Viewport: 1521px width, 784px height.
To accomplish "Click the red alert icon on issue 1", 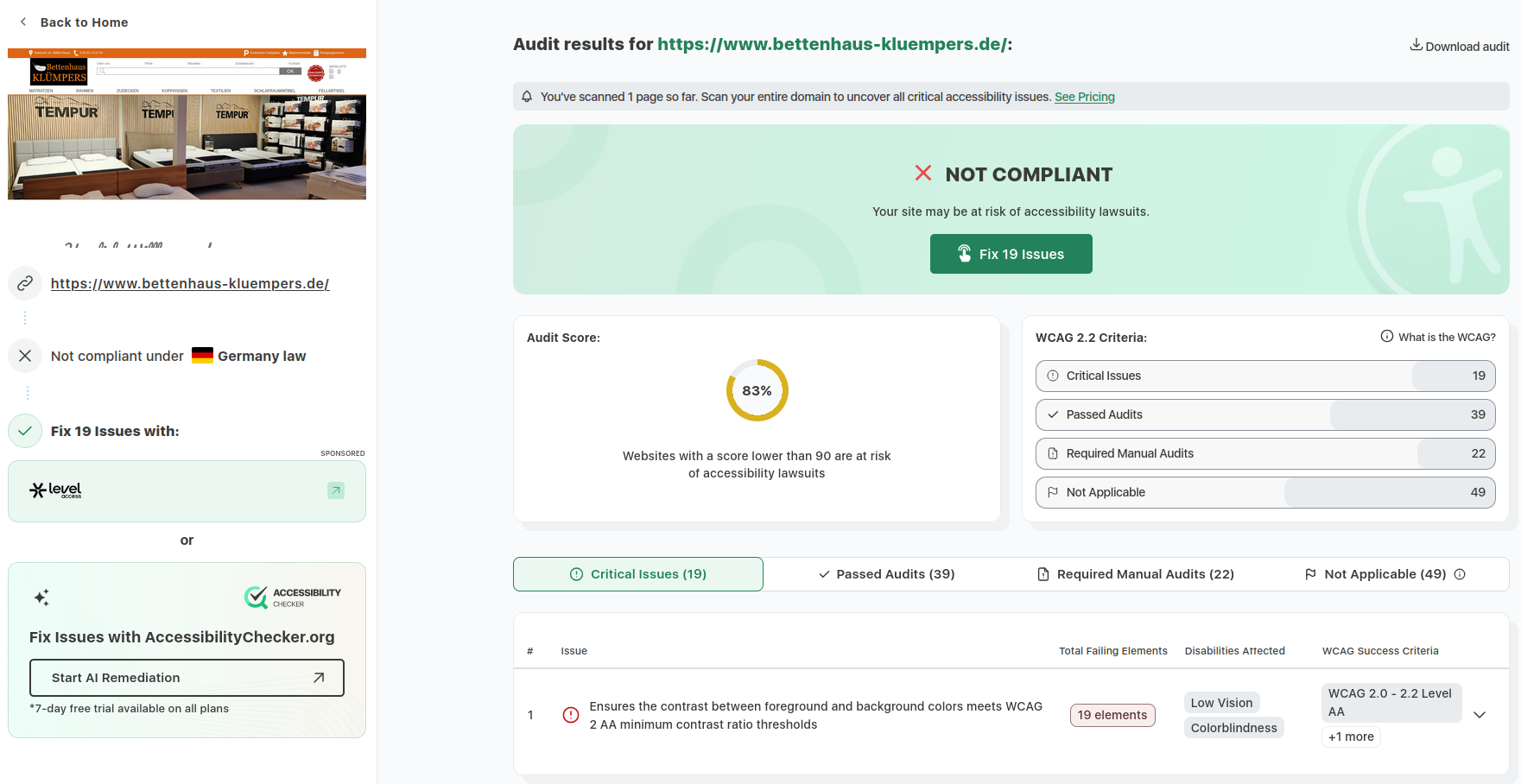I will coord(571,715).
